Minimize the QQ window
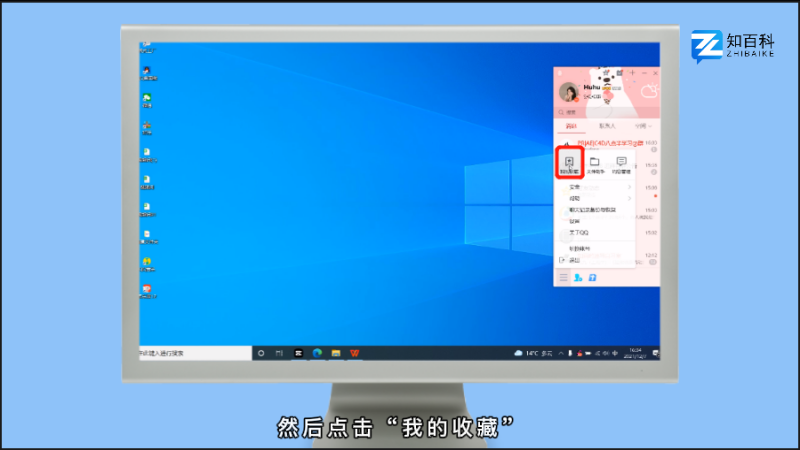Screen dimensions: 800x450 (x=644, y=73)
